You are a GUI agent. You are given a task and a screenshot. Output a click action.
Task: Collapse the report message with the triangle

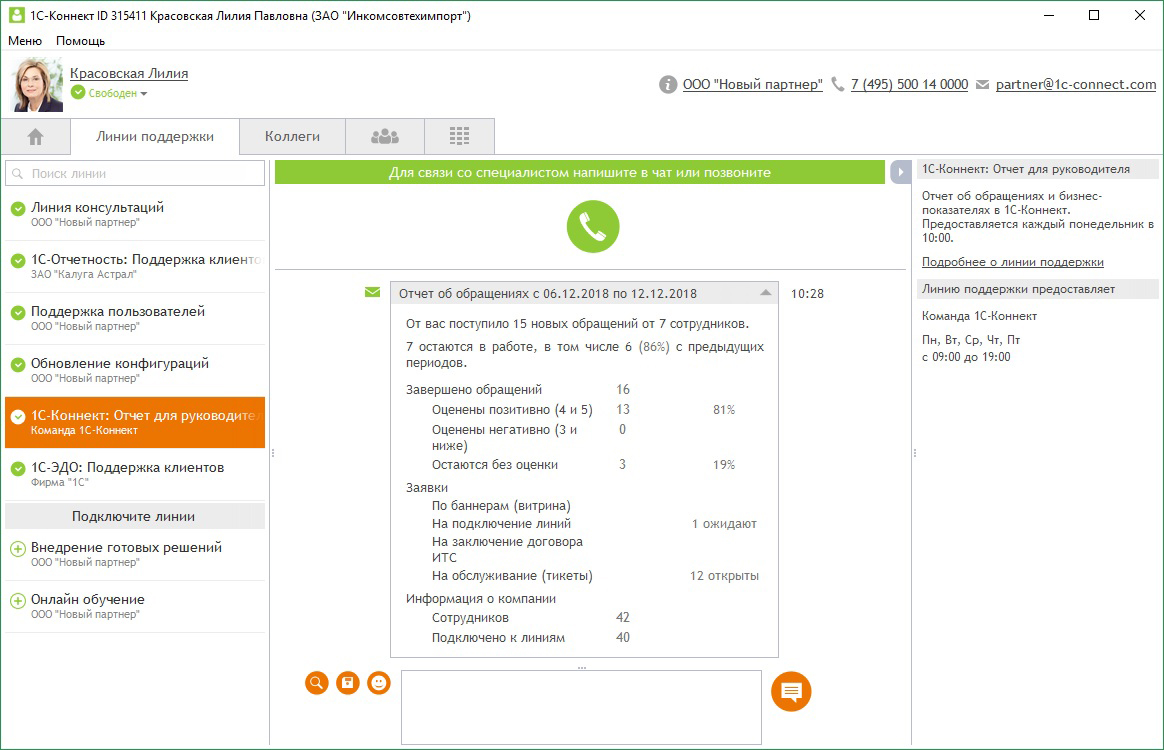(765, 293)
